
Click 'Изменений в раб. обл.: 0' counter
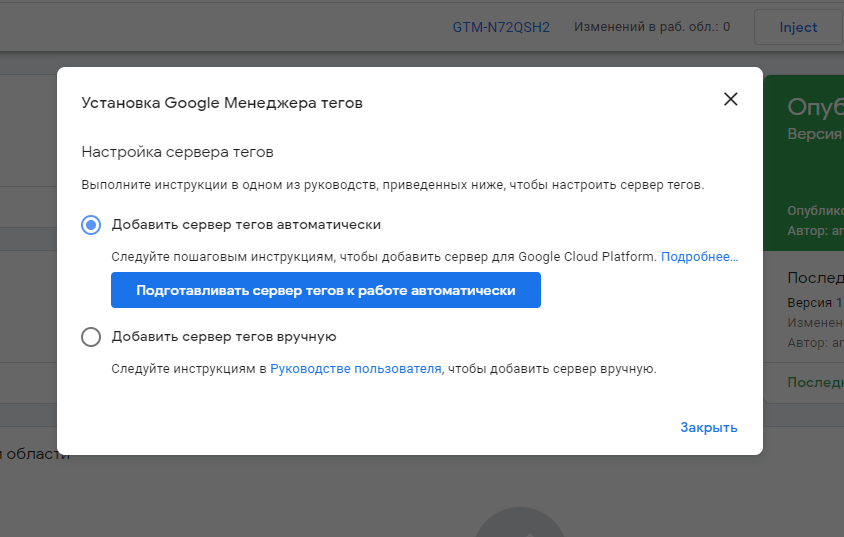(651, 27)
